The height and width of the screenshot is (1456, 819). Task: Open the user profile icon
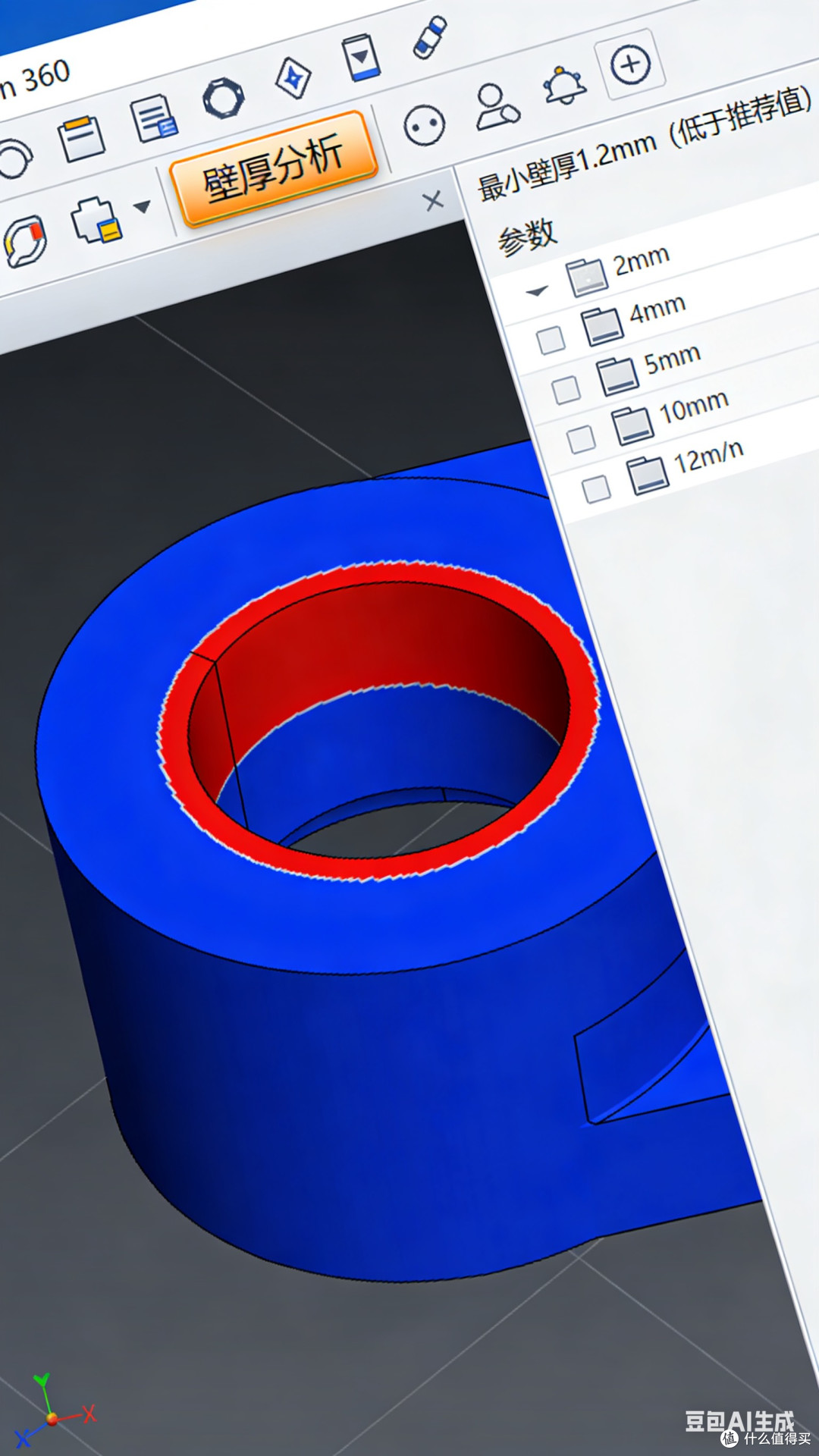(497, 106)
